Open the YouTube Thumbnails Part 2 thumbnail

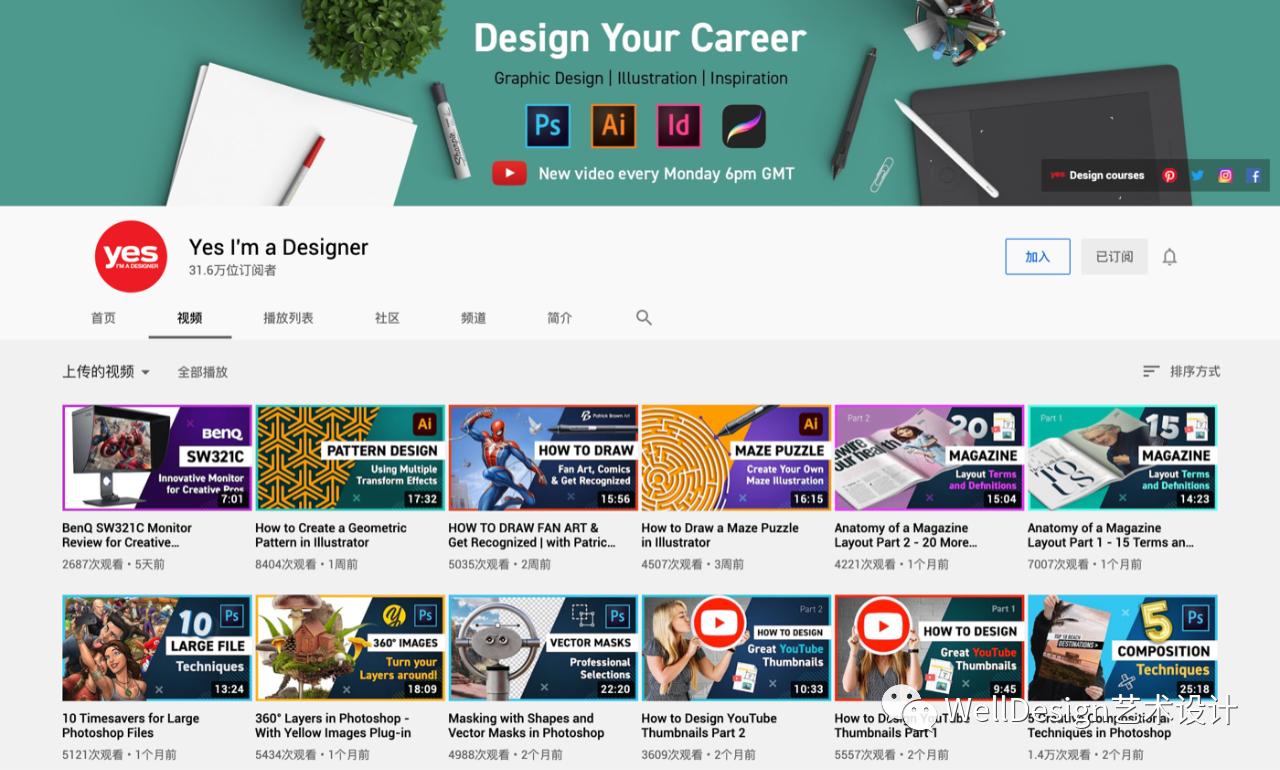736,648
